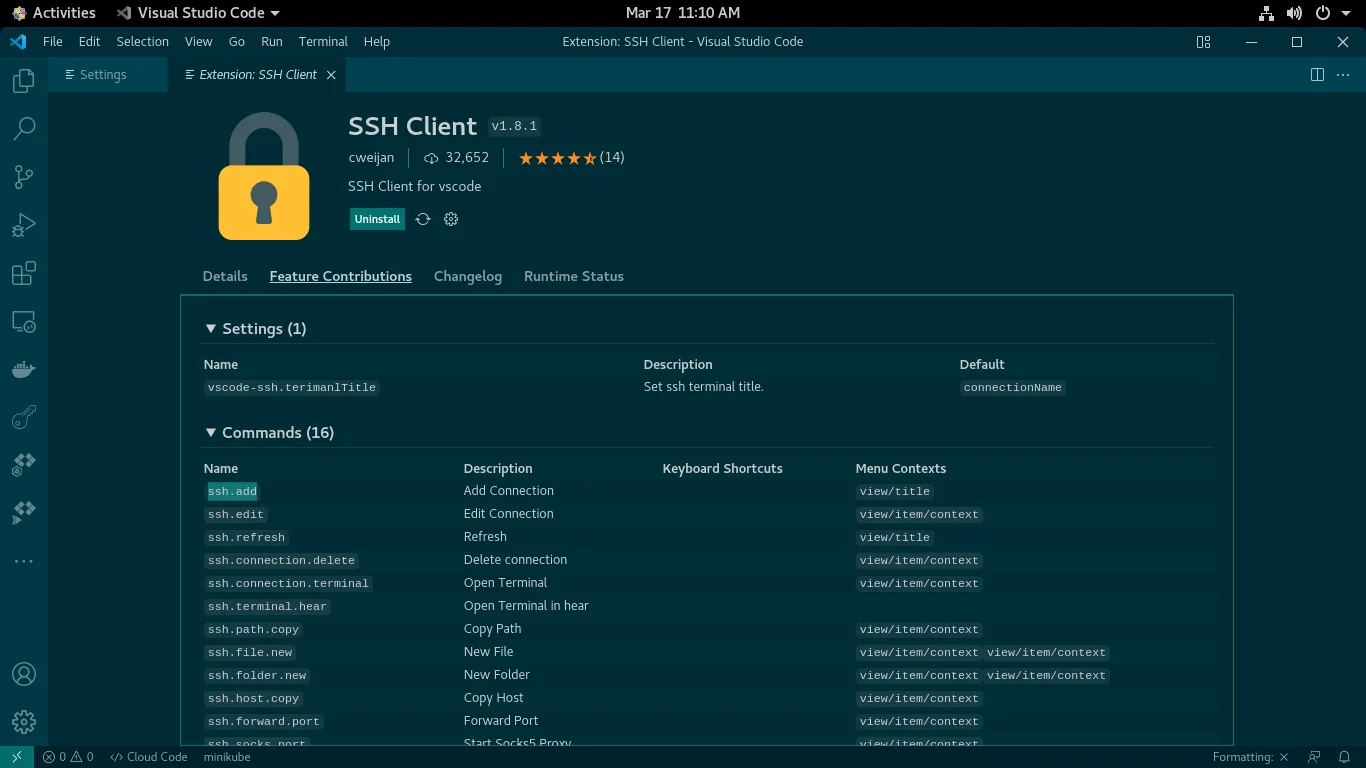Show additional views via the ellipsis icon

click(24, 561)
